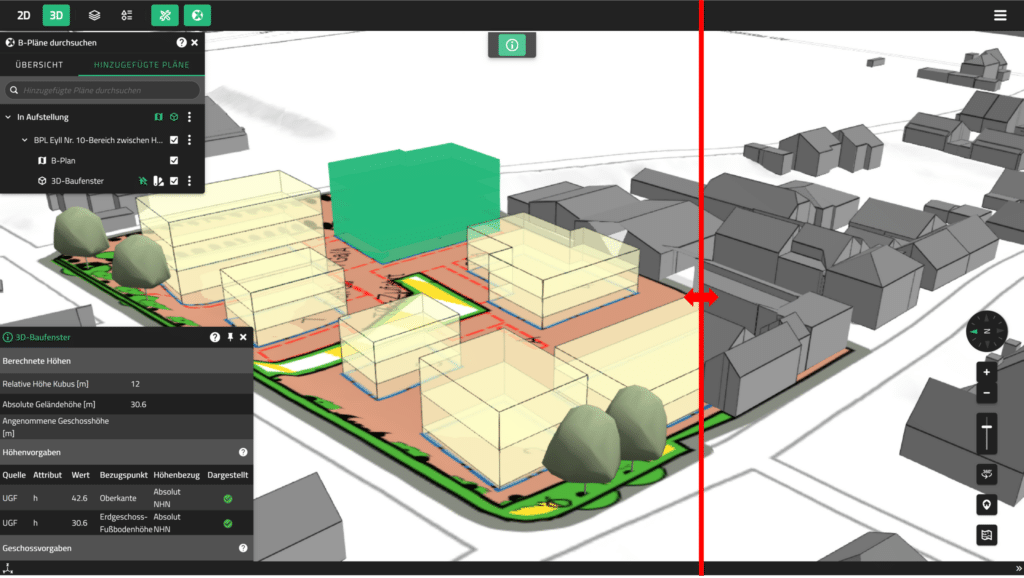Click the Dargestellt column header
Viewport: 1024px width, 578px height.
click(x=228, y=475)
